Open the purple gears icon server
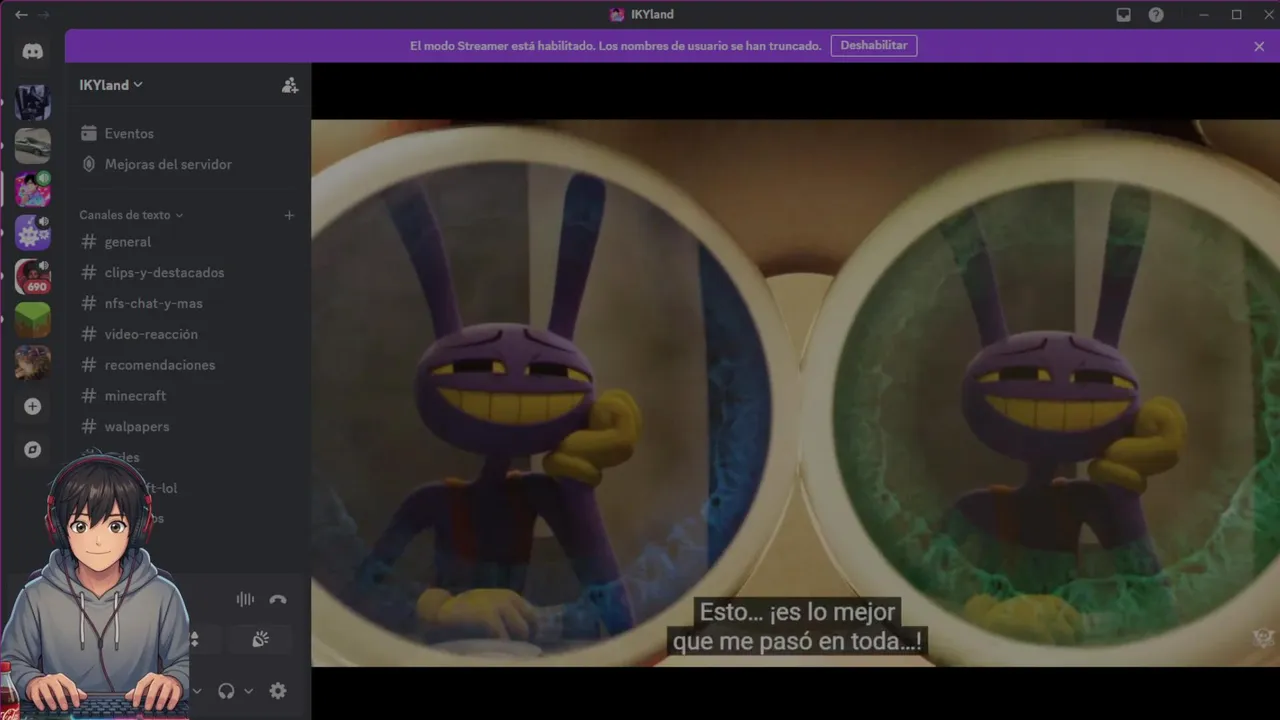This screenshot has height=720, width=1280. tap(33, 232)
